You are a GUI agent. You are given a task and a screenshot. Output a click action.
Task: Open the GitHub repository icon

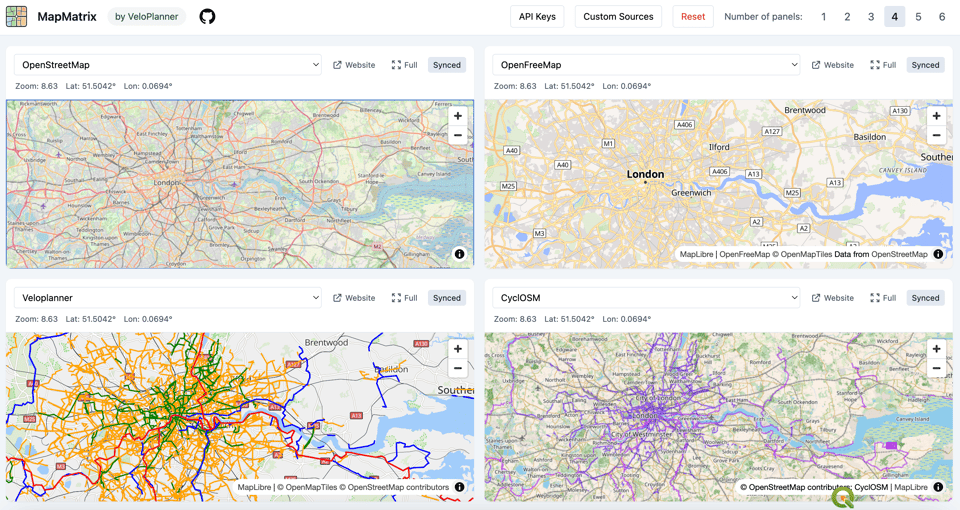pos(207,17)
